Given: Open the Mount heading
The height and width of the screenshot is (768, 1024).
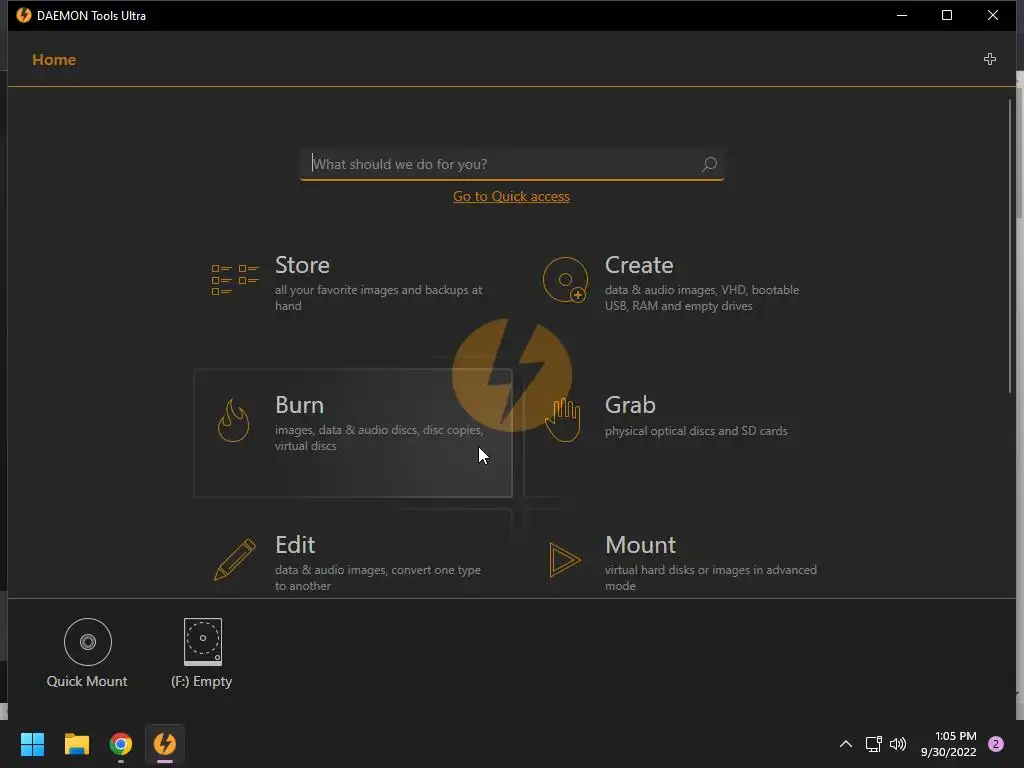Looking at the screenshot, I should [641, 545].
